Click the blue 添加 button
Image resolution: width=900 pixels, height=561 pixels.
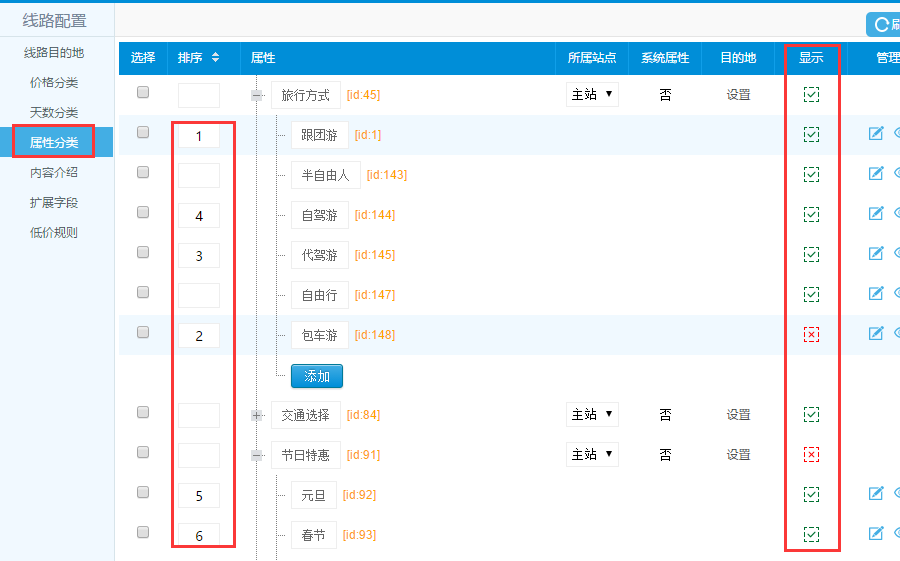tap(317, 376)
